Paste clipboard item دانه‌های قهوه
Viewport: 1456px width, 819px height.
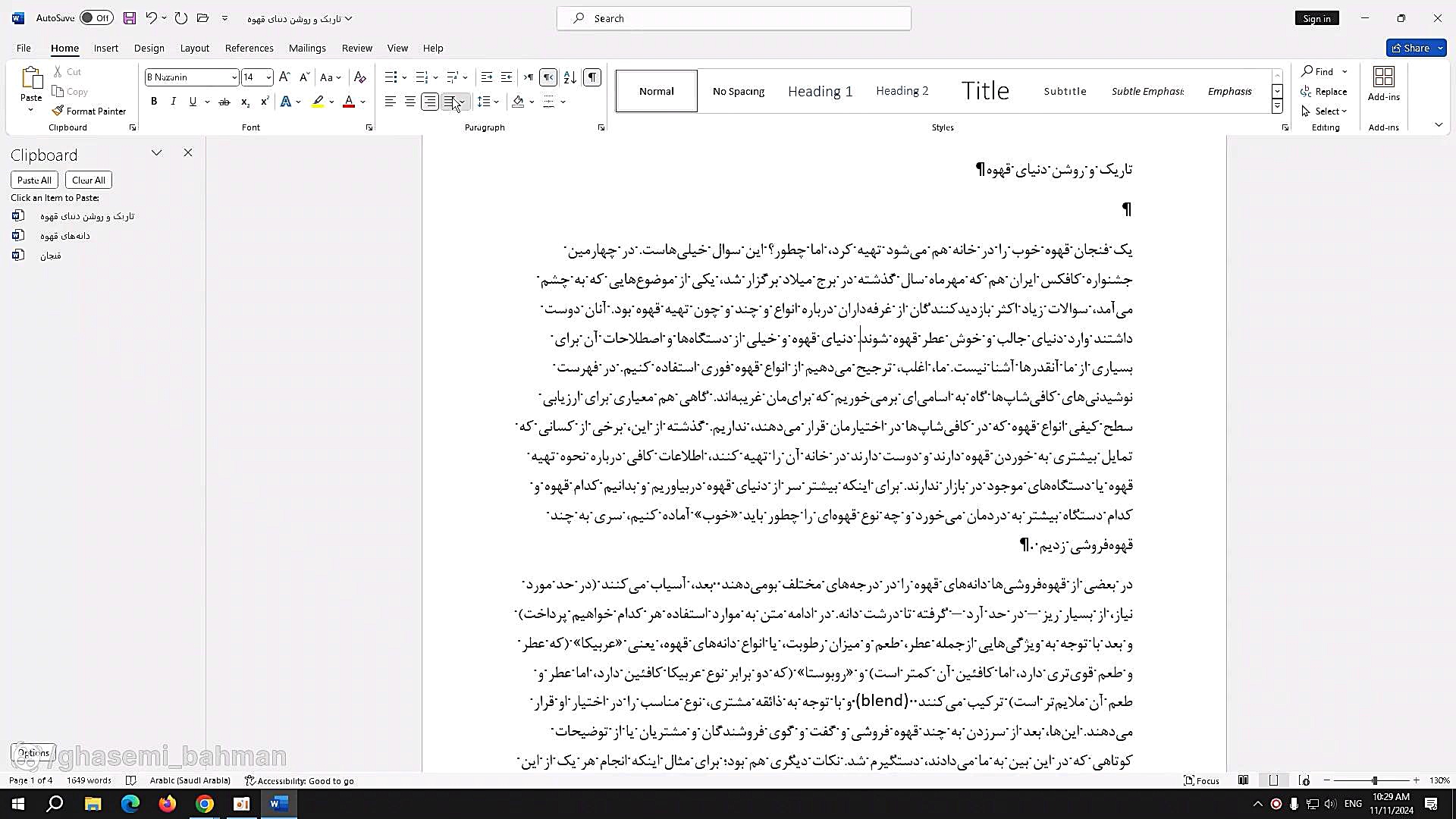pos(65,236)
